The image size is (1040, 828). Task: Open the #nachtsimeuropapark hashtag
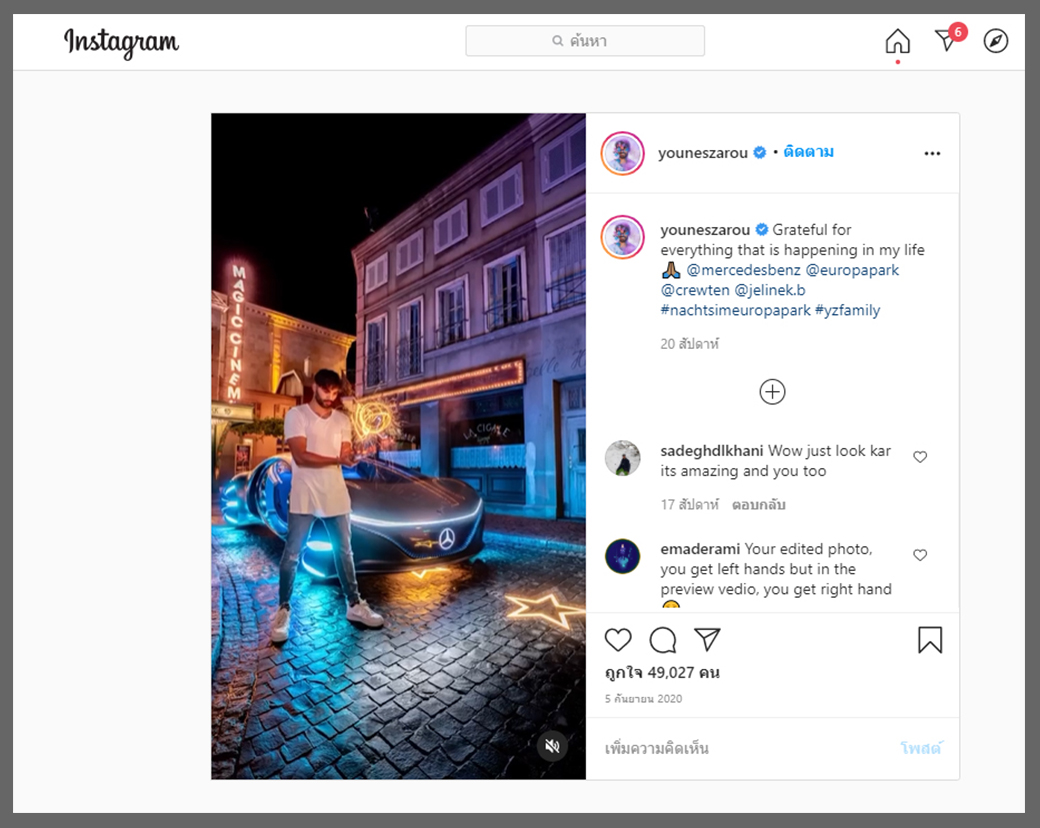coord(736,310)
